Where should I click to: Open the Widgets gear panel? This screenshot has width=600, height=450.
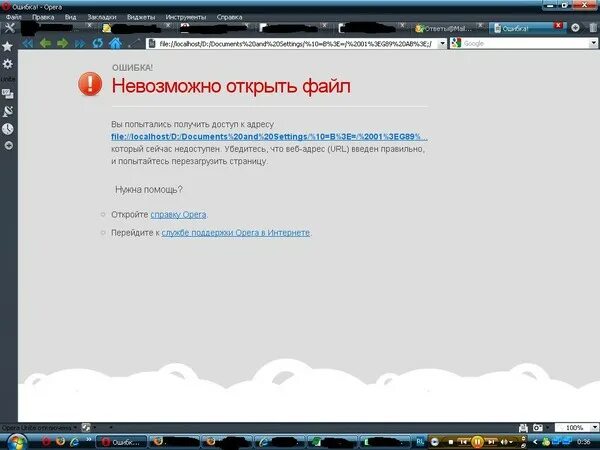pos(8,64)
